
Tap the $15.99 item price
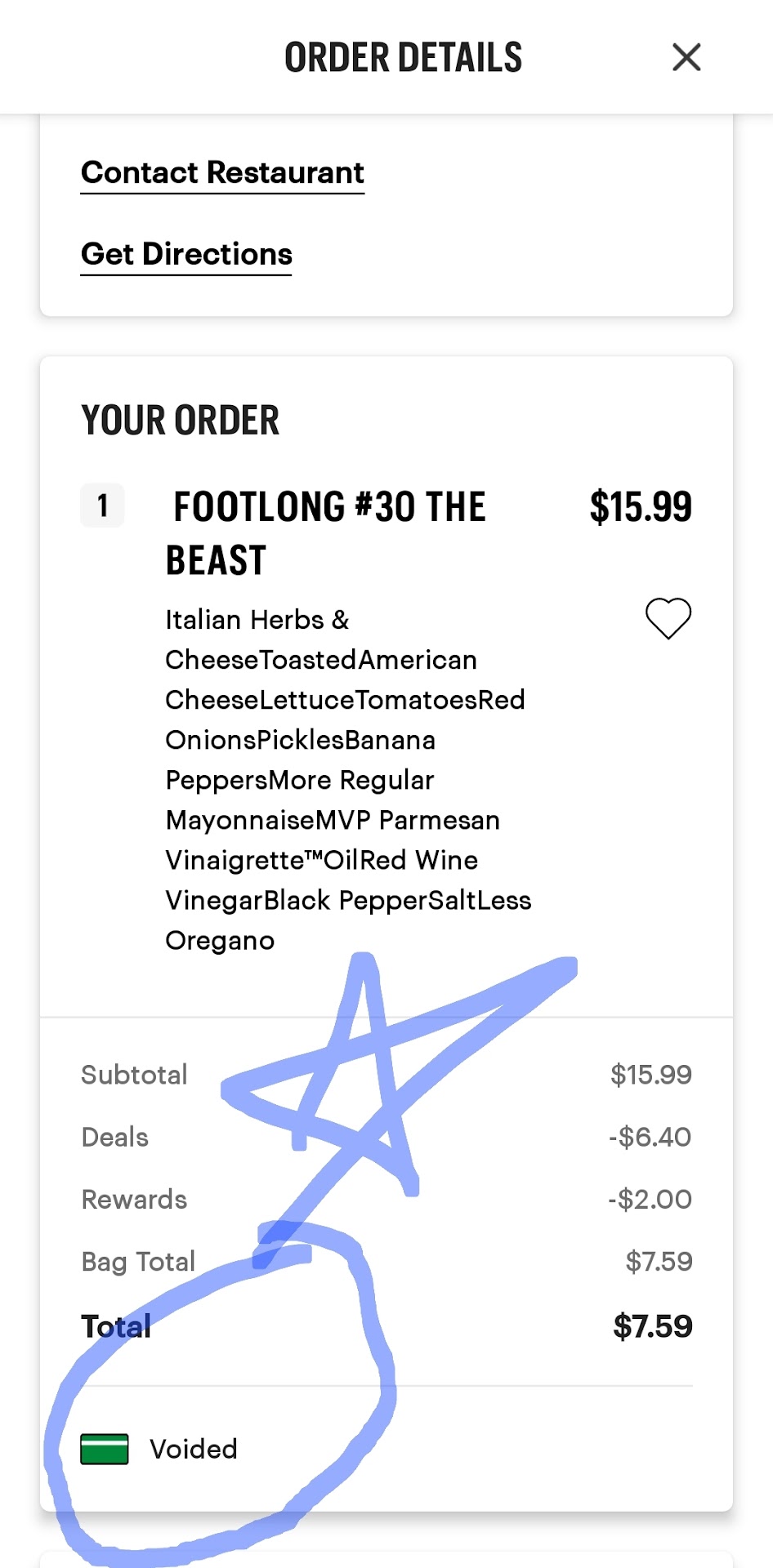[x=641, y=506]
